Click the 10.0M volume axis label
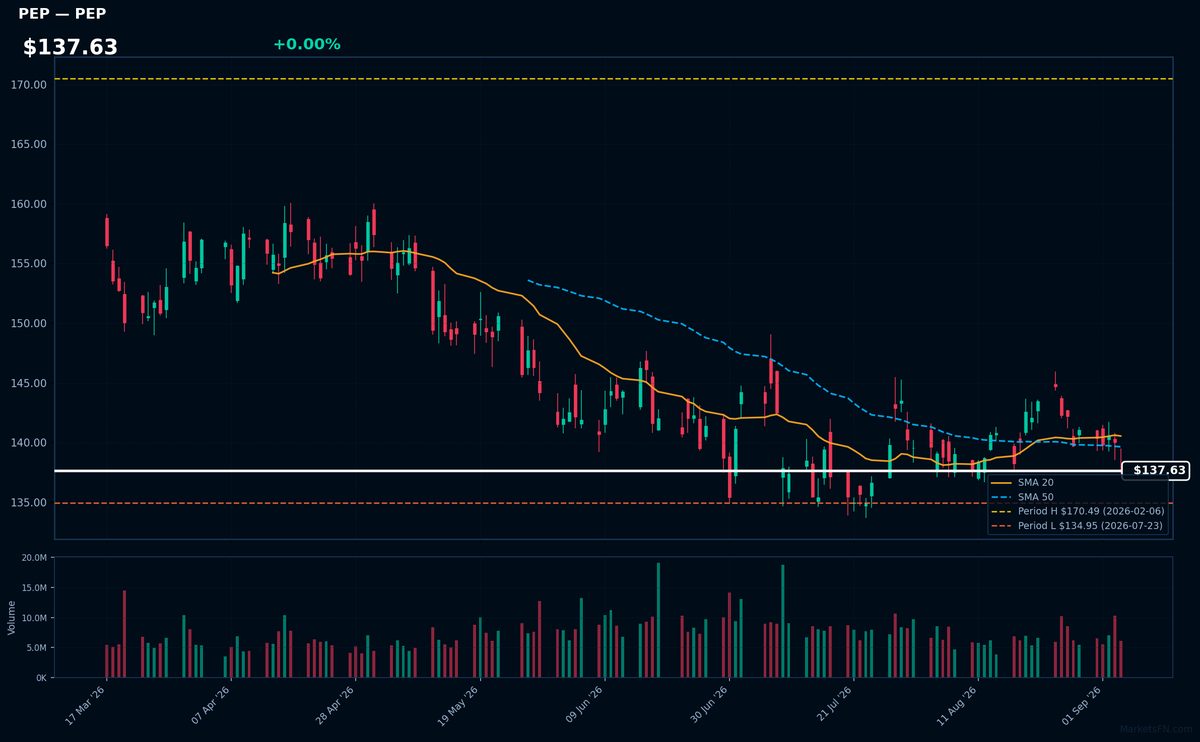The image size is (1200, 742). point(34,618)
